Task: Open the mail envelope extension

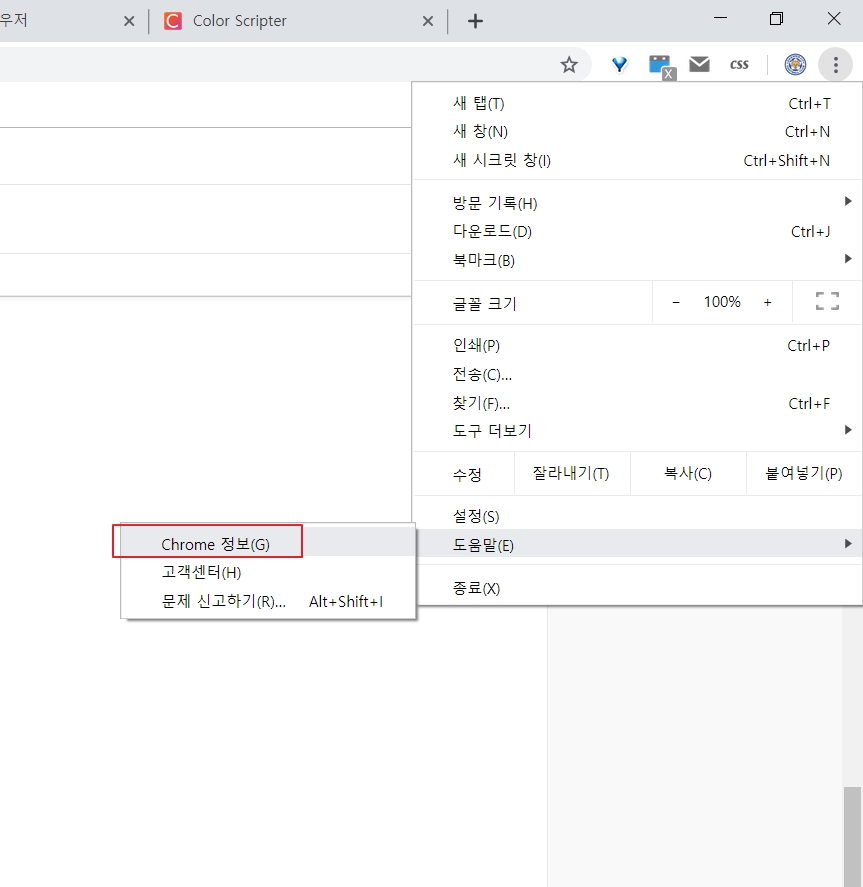Action: click(x=700, y=64)
